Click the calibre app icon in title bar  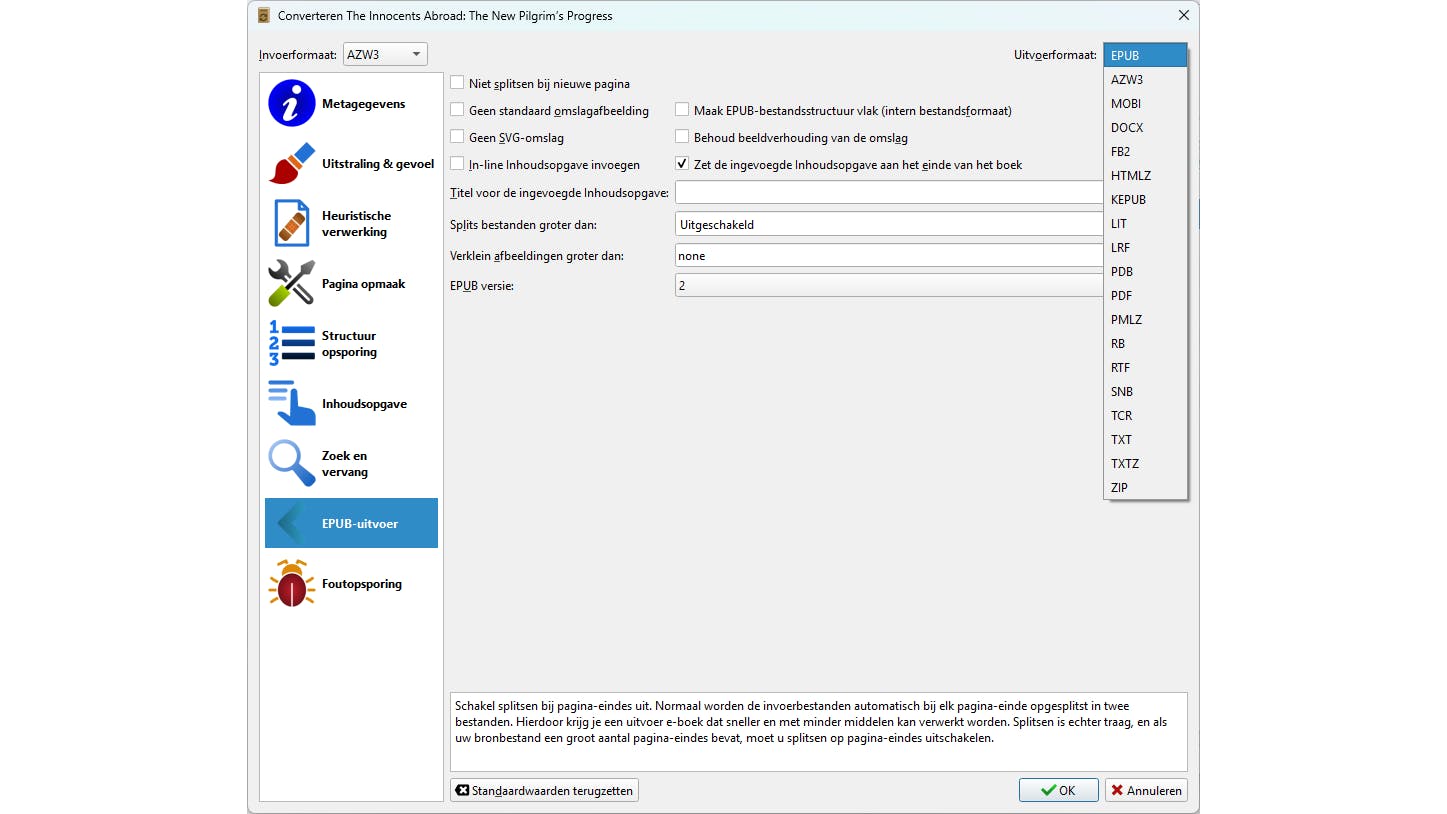click(x=263, y=15)
